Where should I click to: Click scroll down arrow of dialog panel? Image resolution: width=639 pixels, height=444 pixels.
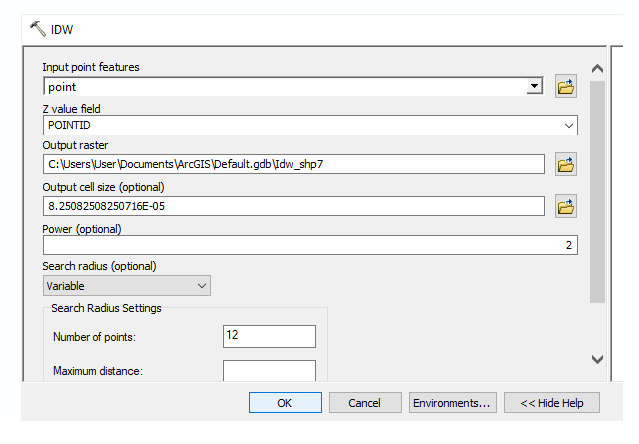click(x=597, y=359)
